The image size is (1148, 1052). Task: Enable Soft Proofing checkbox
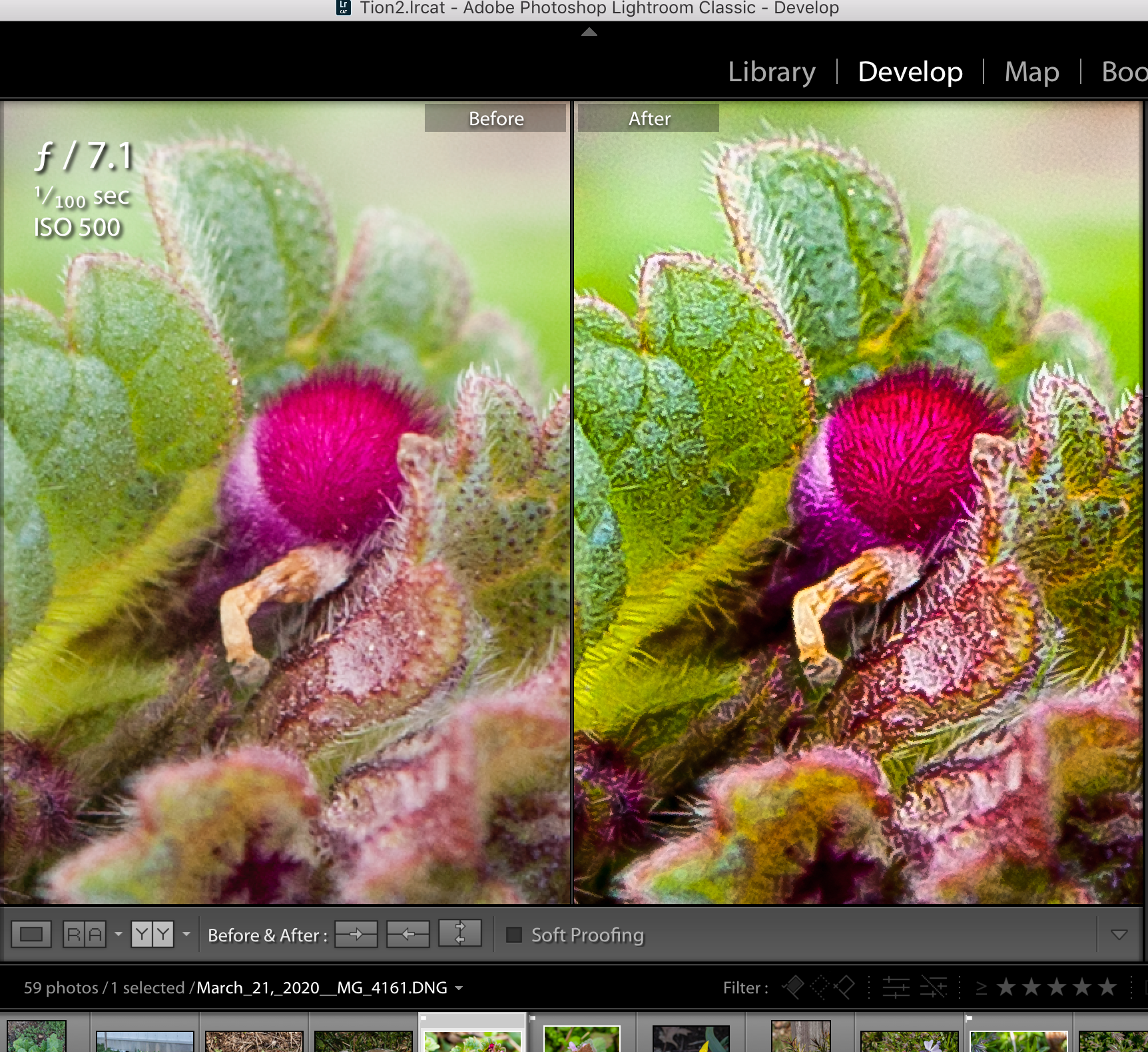[514, 935]
